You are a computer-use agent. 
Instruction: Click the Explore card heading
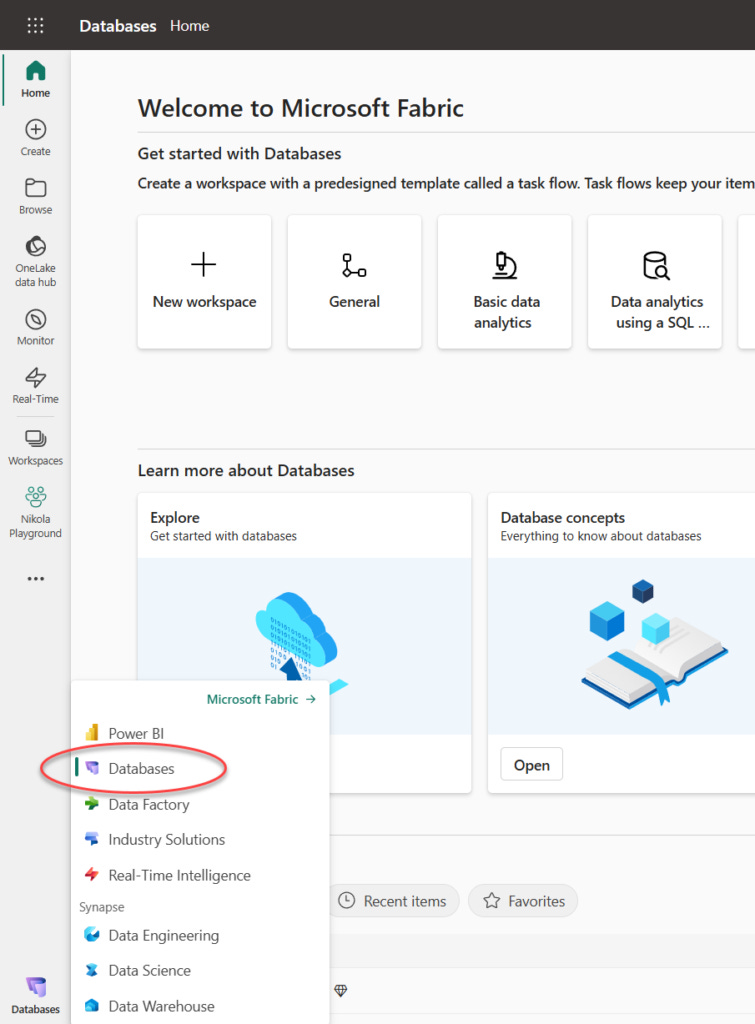click(175, 517)
